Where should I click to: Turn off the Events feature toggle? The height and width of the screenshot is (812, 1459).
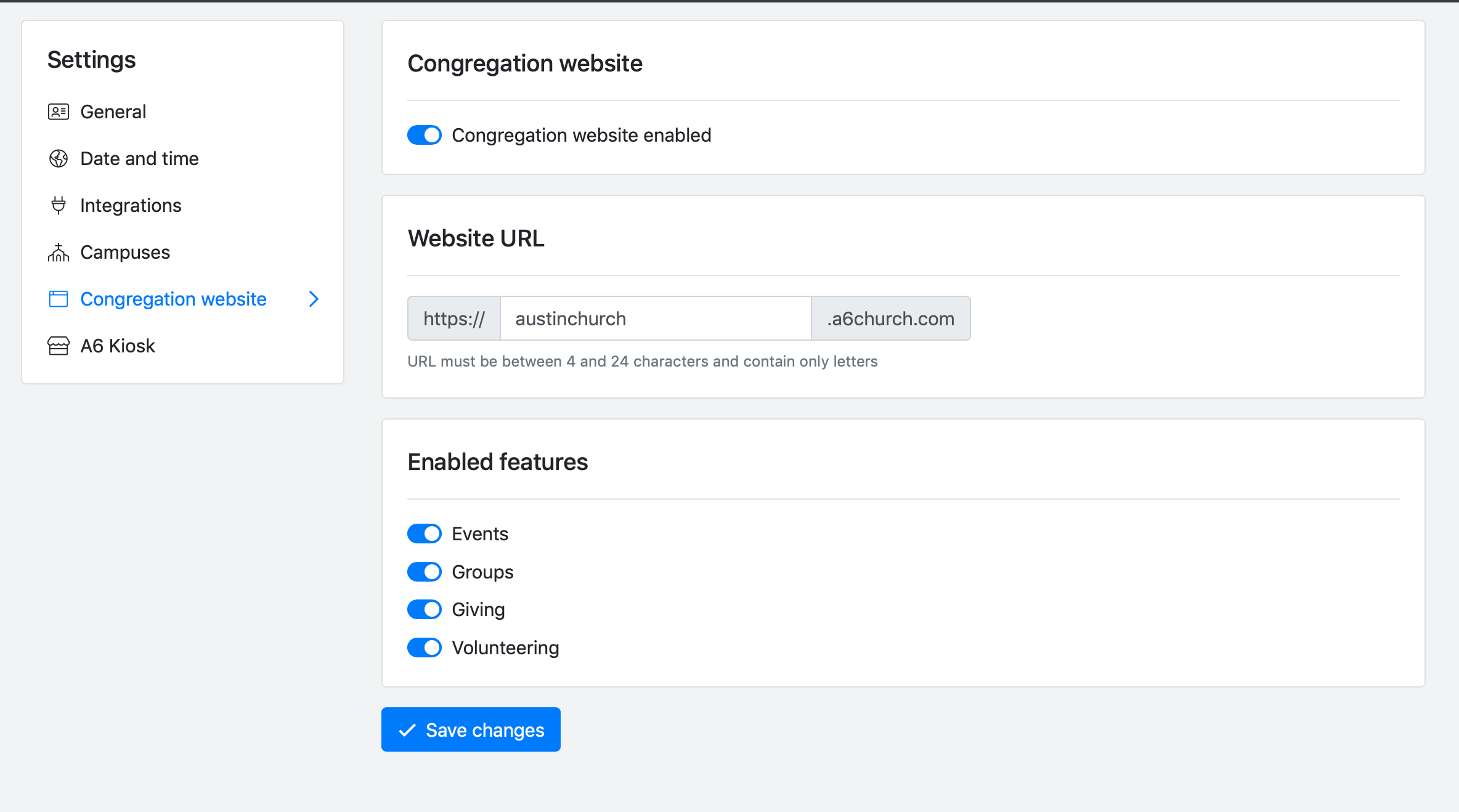tap(425, 534)
